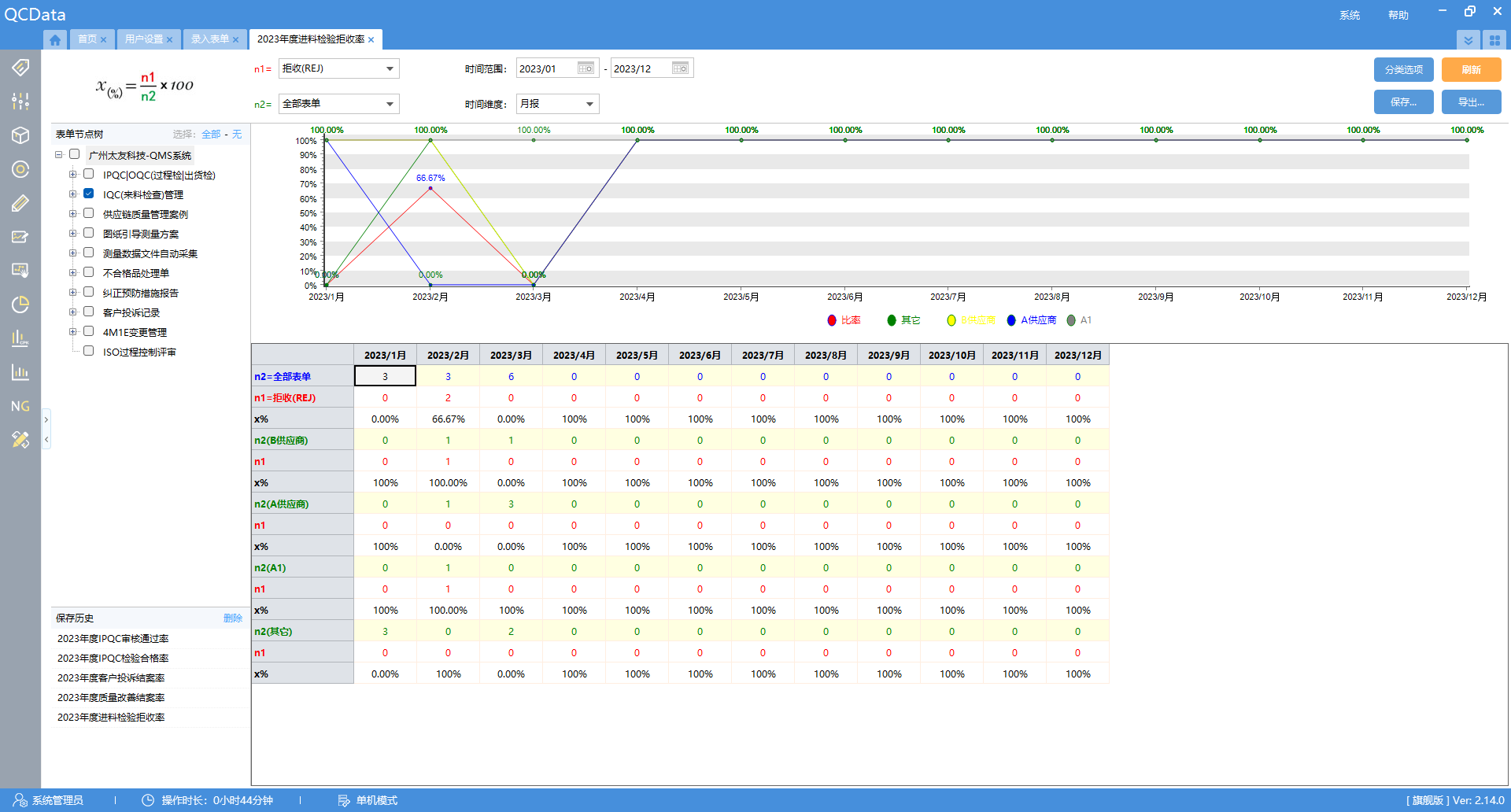Image resolution: width=1511 pixels, height=812 pixels.
Task: Click the tile layout grid icon
Action: coord(1494,39)
